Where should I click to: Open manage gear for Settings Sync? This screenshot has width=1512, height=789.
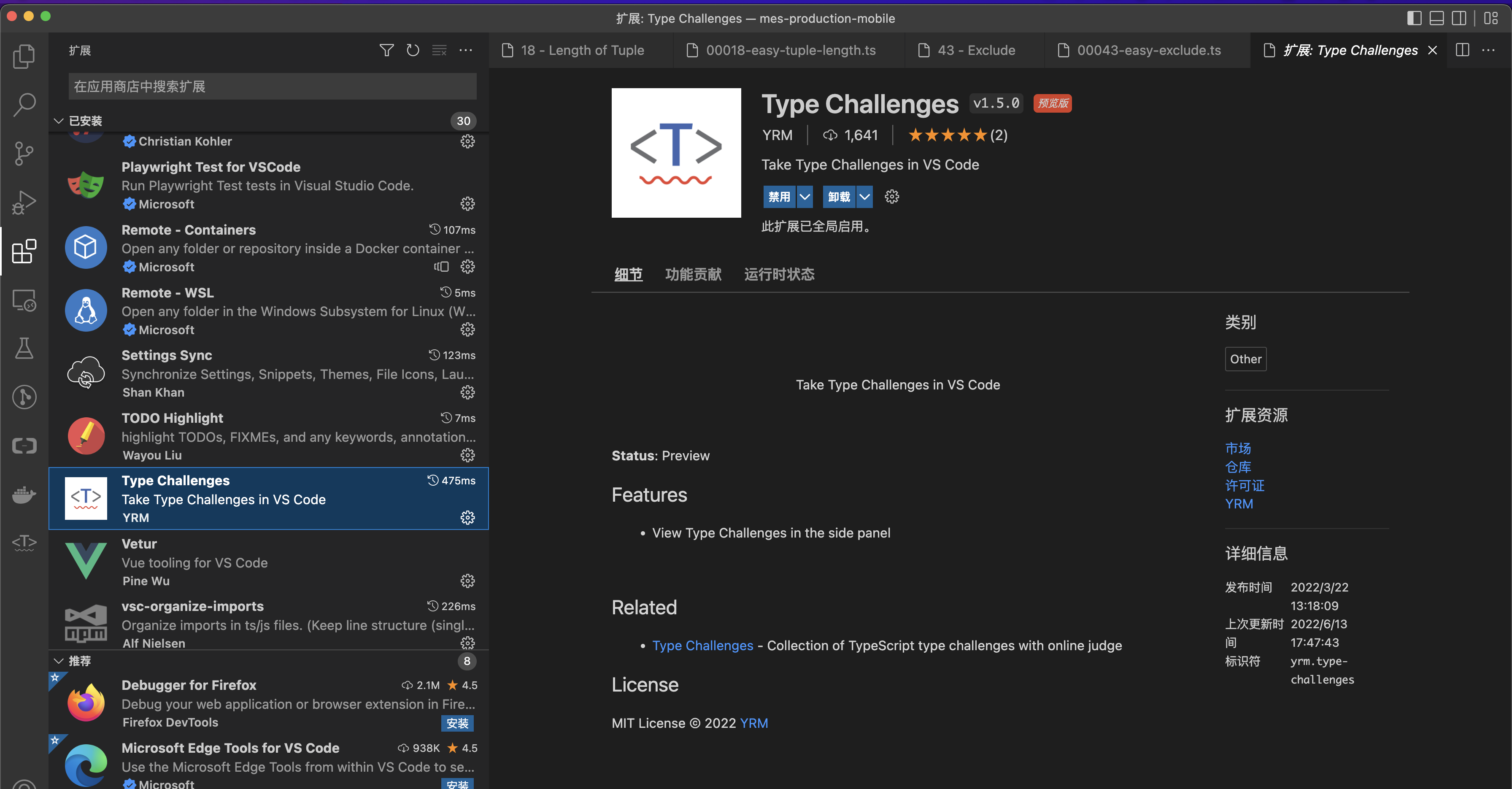click(x=467, y=392)
